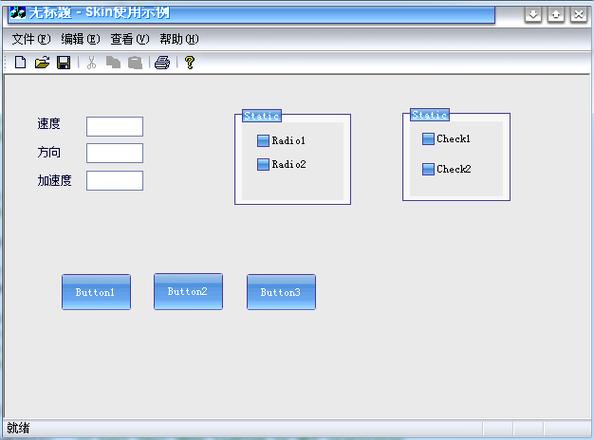Click the 速度 input field
Screen dimensions: 594x440
click(x=114, y=127)
